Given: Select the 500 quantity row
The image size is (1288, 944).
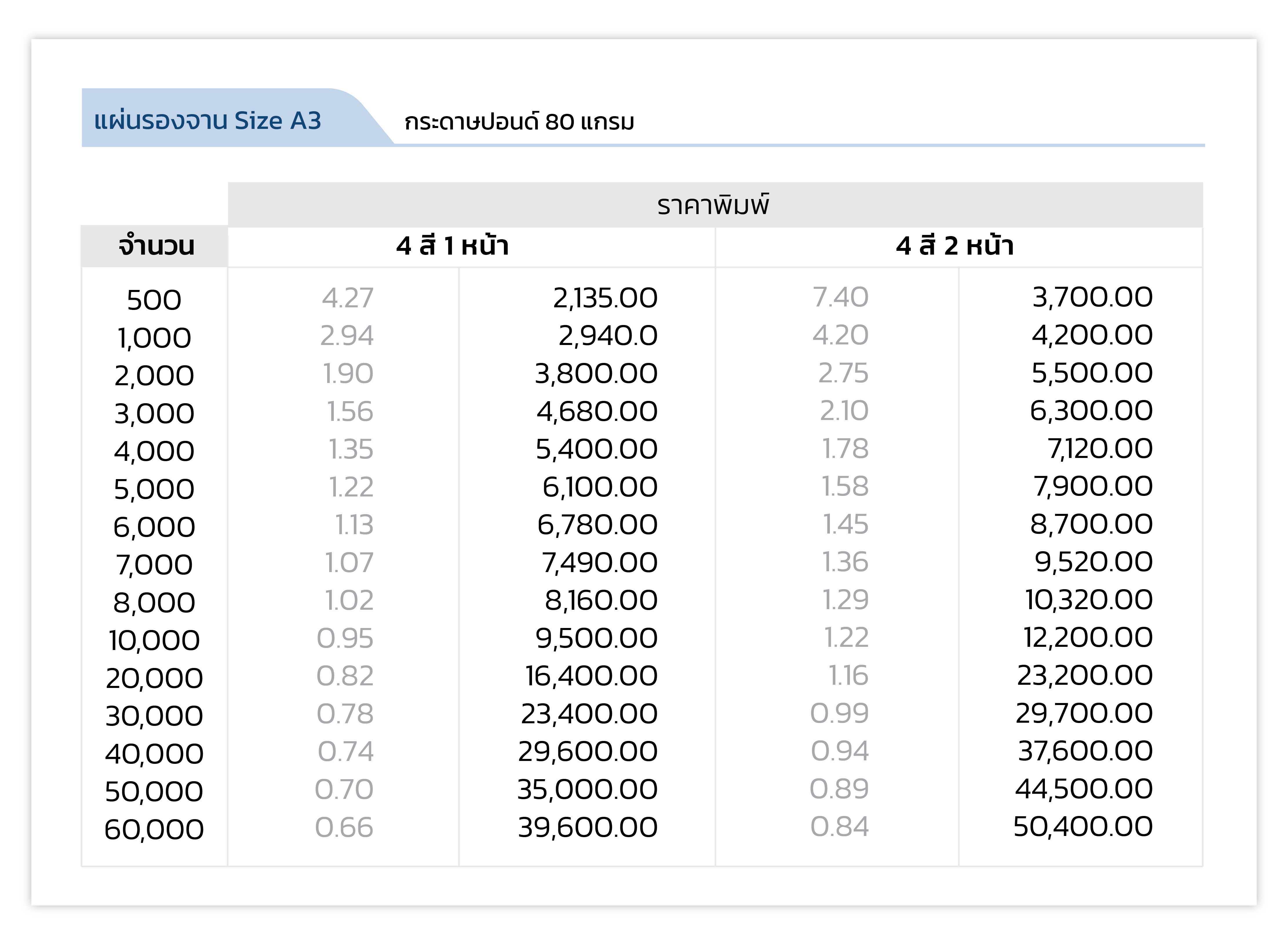Looking at the screenshot, I should (154, 300).
